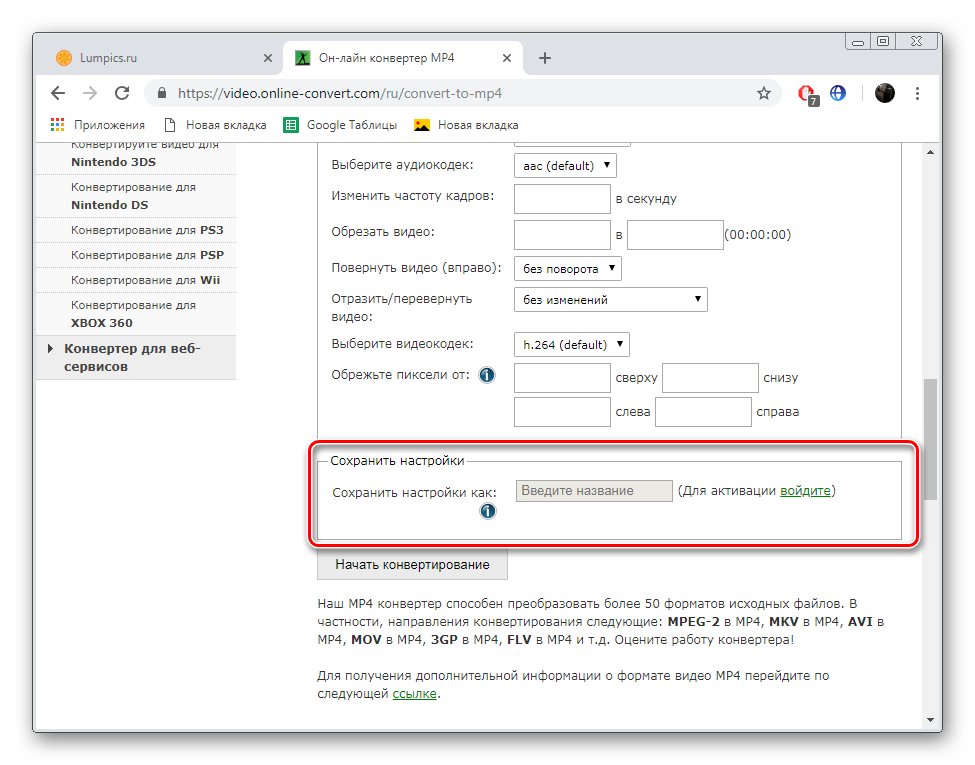The height and width of the screenshot is (765, 975).
Task: Start conversion with Начать конвертирование button
Action: (x=412, y=565)
